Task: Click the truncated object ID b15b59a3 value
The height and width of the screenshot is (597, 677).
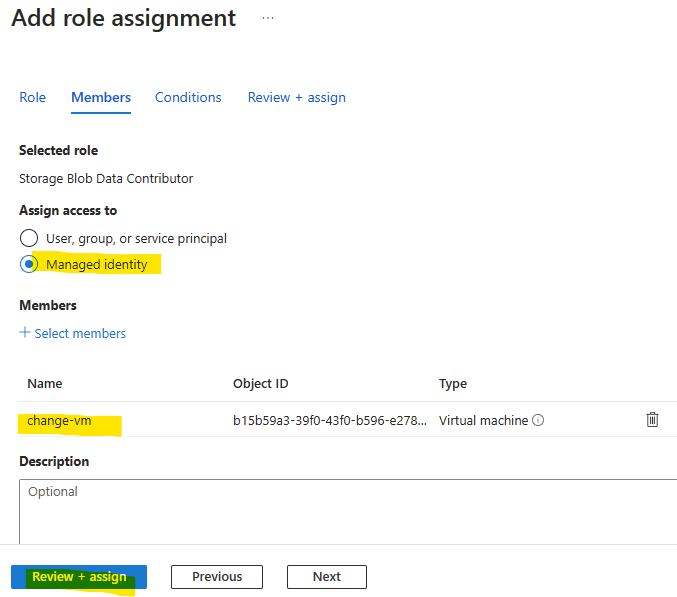Action: [x=330, y=420]
